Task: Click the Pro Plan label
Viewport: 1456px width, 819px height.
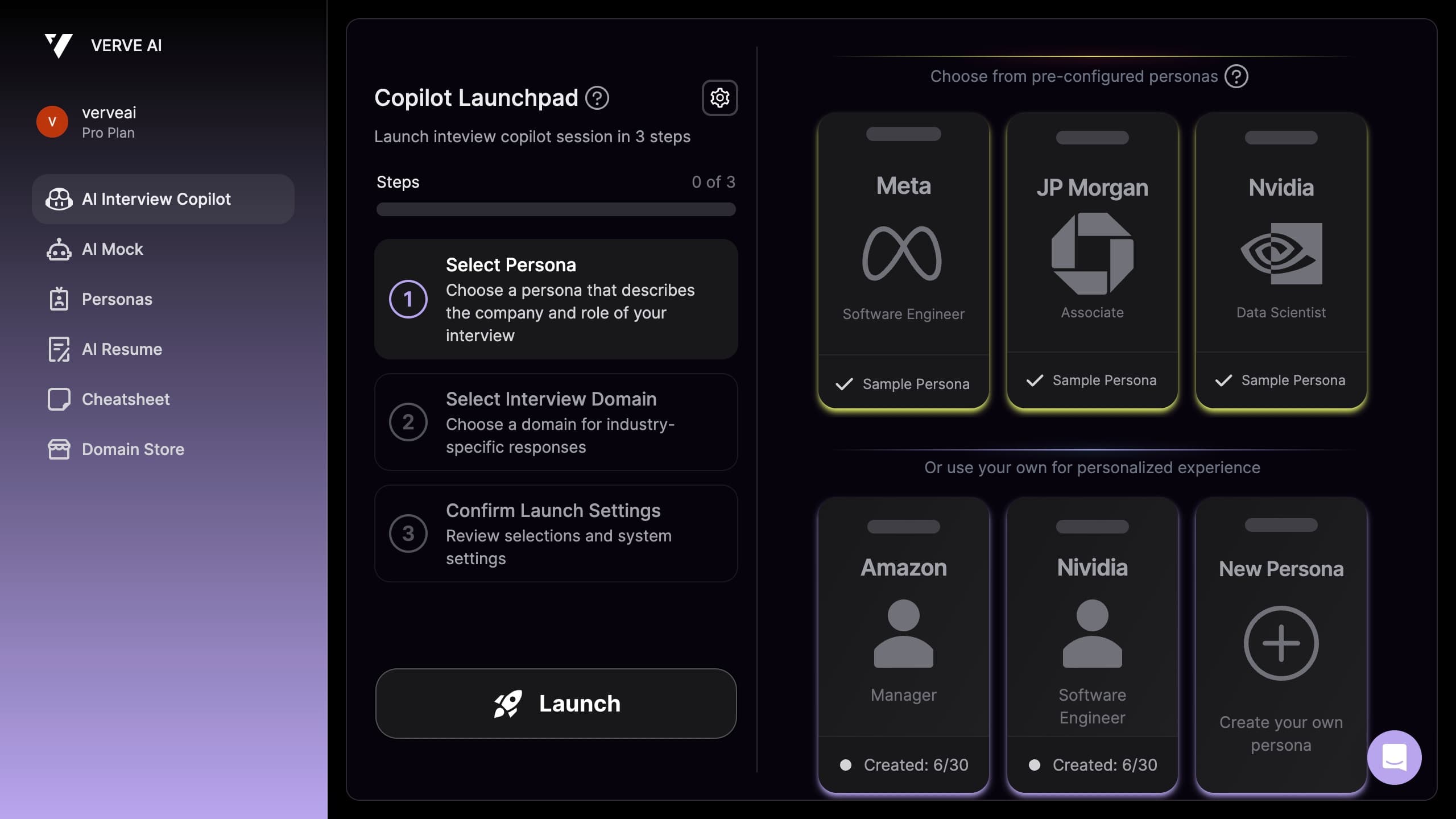Action: pos(108,133)
